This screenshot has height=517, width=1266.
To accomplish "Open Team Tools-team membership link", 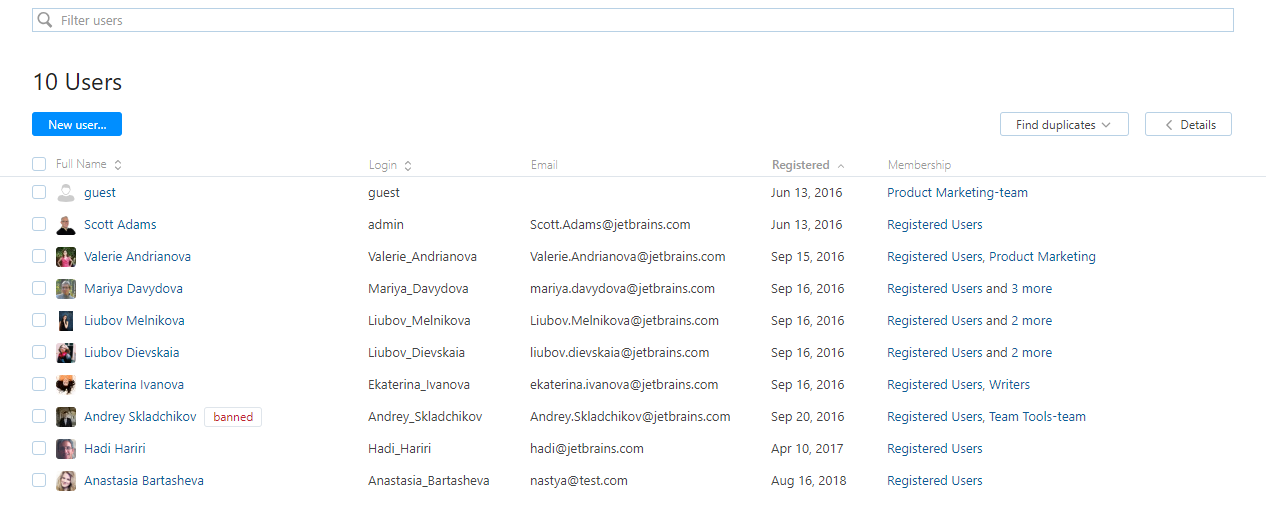I will tap(1037, 417).
